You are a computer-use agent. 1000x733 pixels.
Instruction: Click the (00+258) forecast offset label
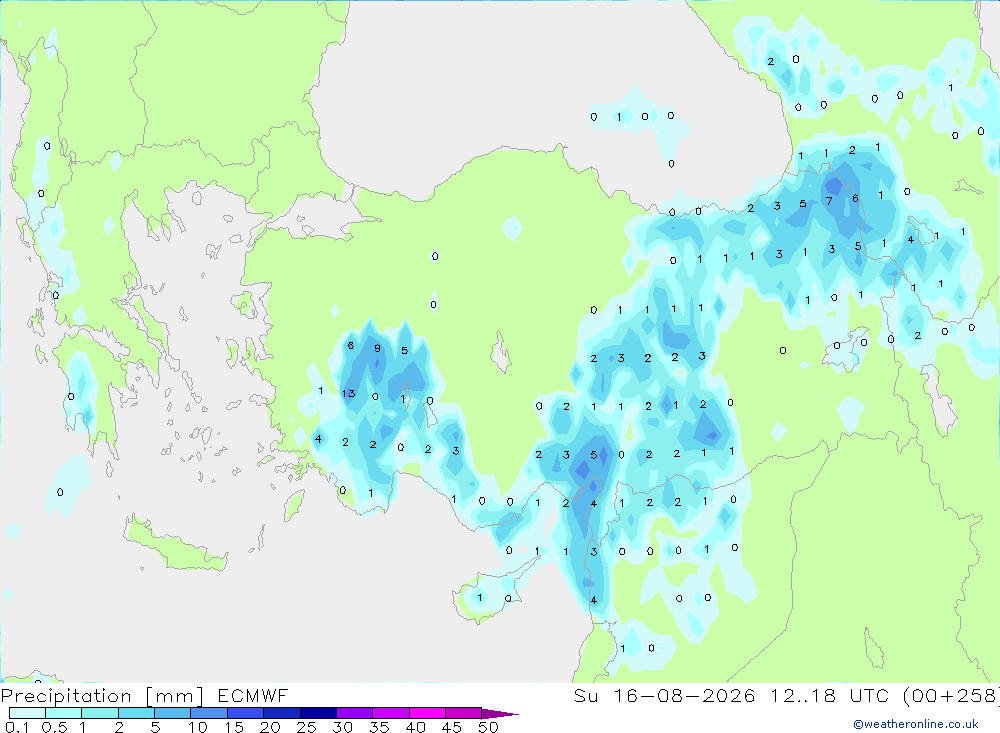[950, 695]
